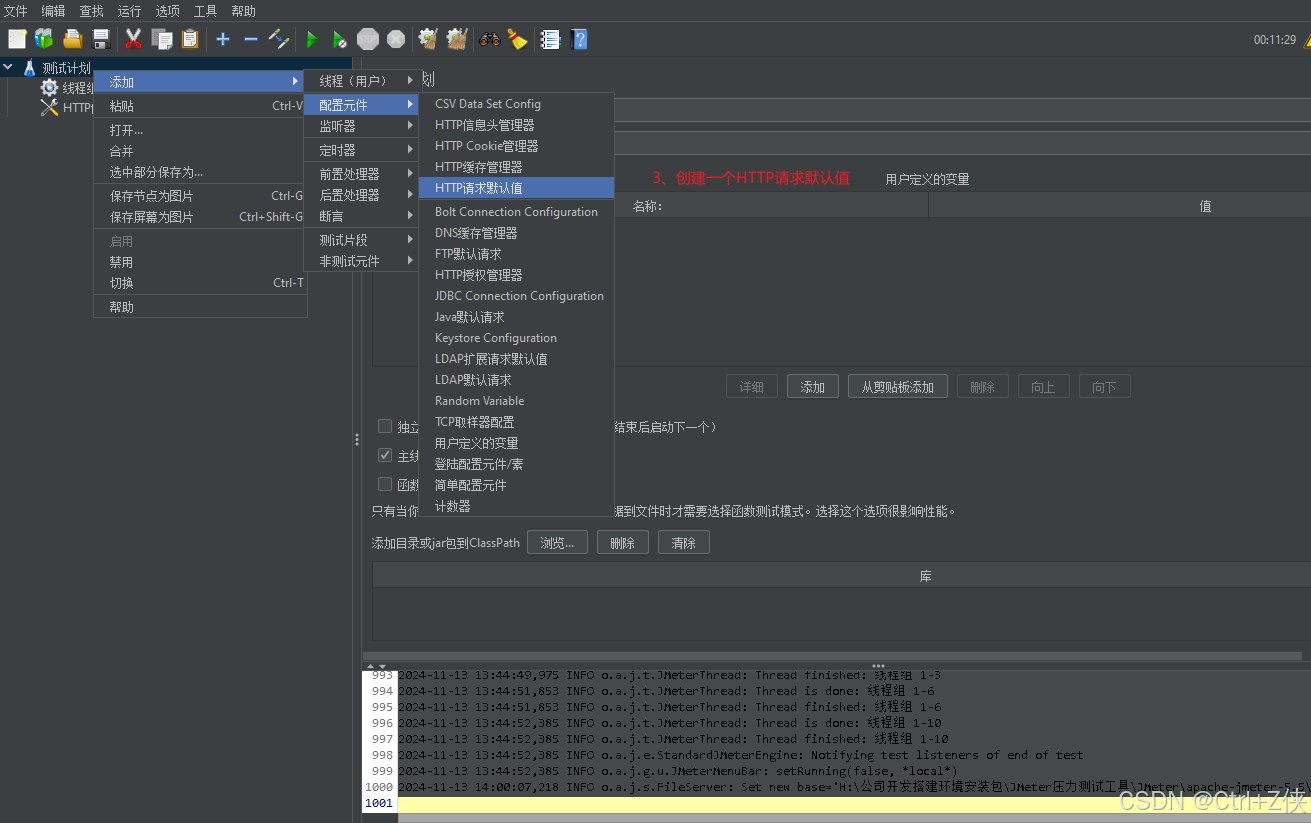Select HTTP请求默认值 menu item
The height and width of the screenshot is (823, 1311).
tap(516, 188)
